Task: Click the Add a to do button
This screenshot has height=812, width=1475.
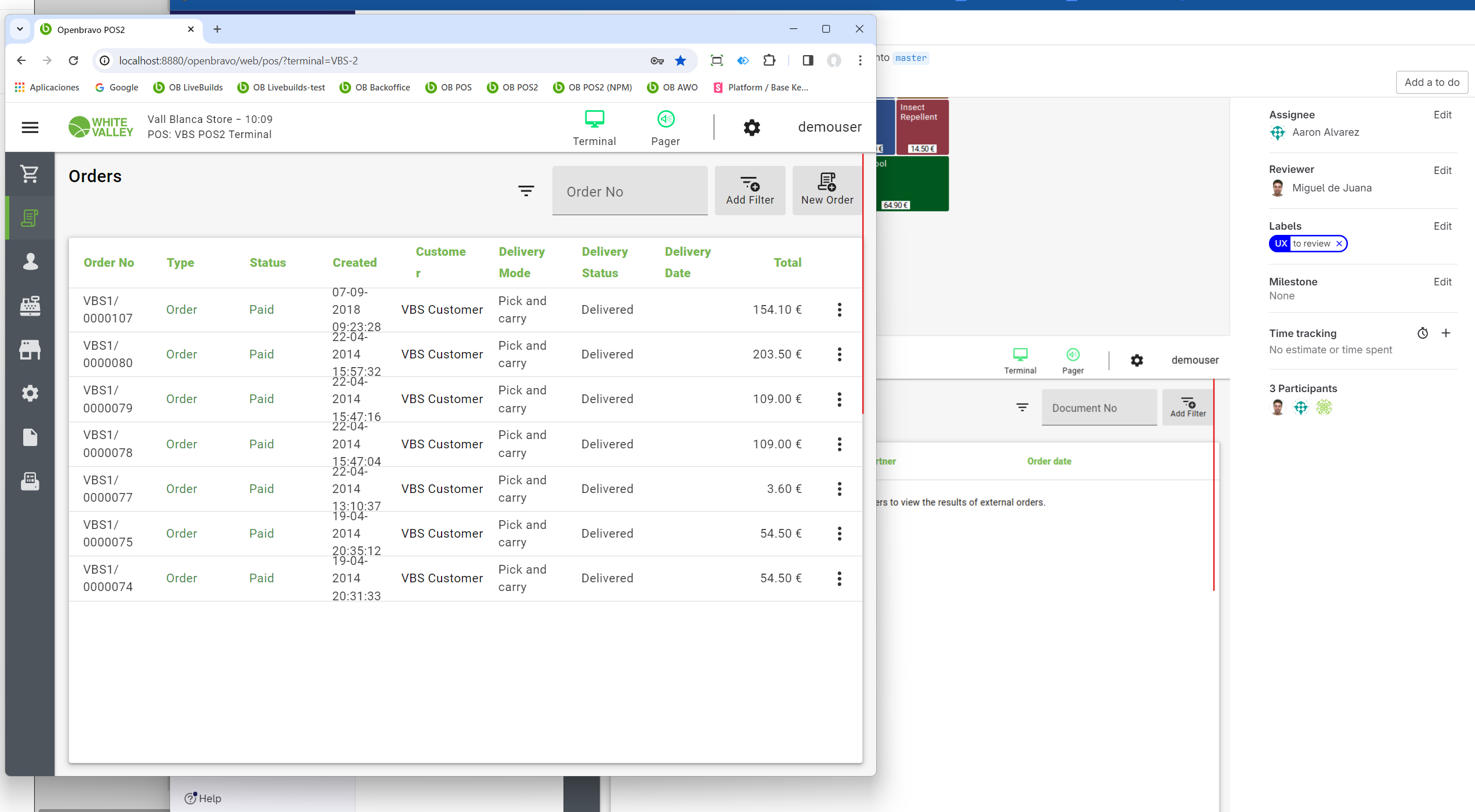Action: (x=1431, y=82)
